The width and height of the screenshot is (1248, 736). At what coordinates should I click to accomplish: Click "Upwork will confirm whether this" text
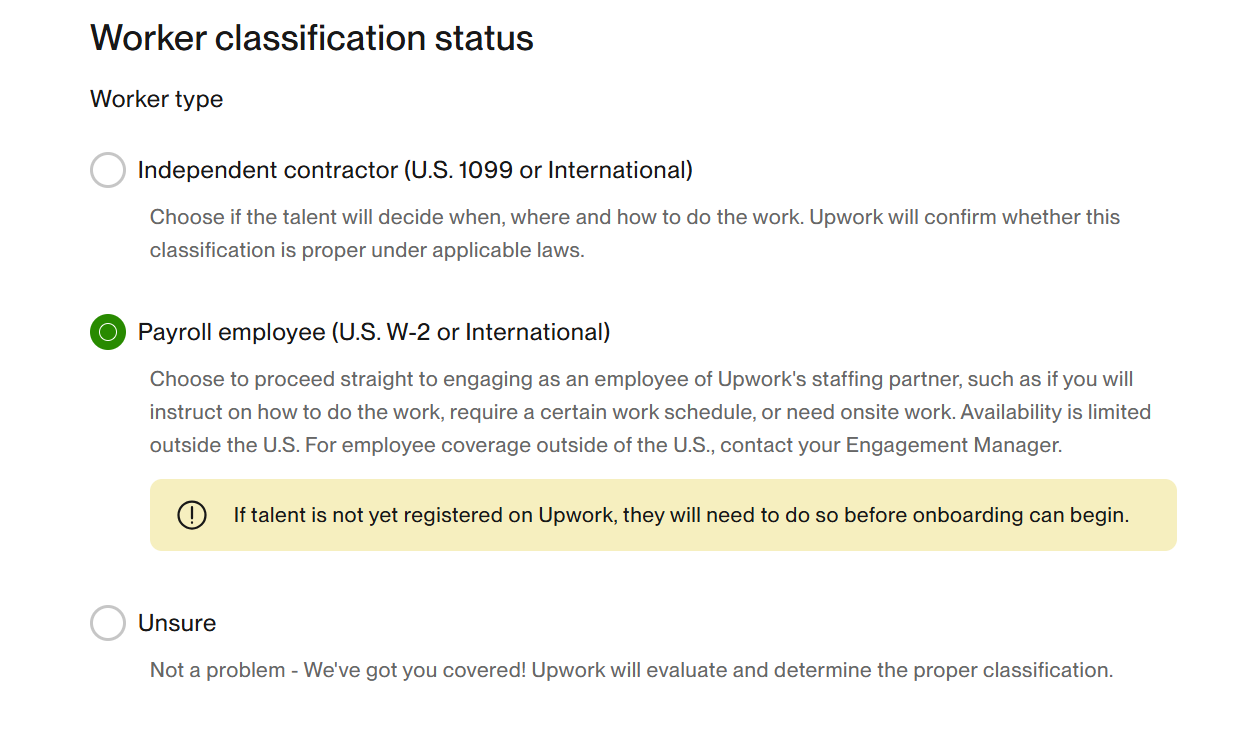coord(963,217)
